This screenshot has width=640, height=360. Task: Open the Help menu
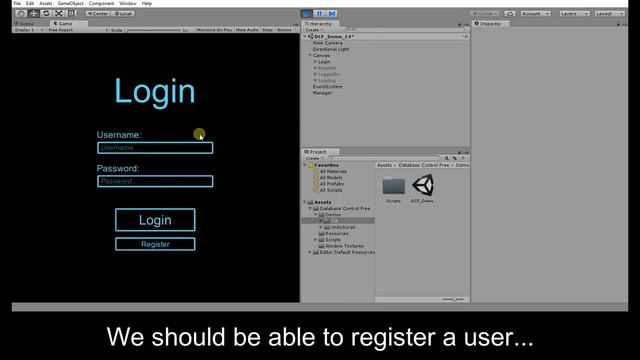[147, 3]
